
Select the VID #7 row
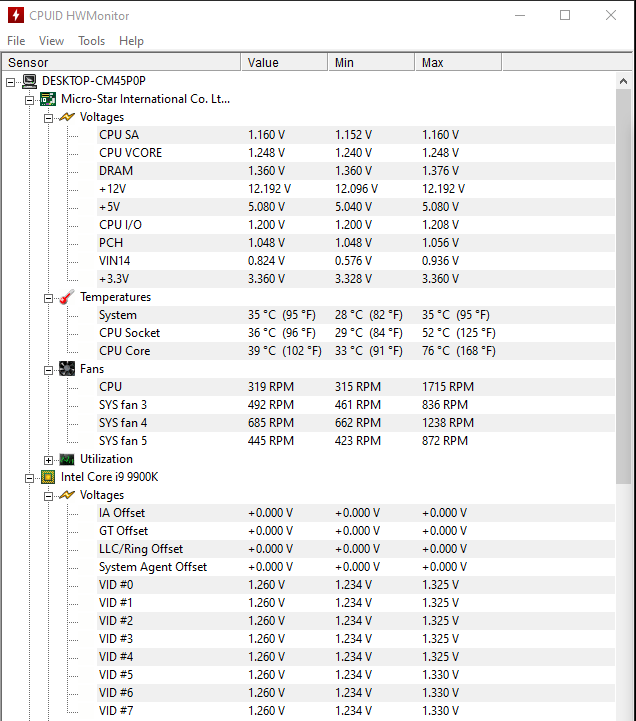click(x=355, y=710)
